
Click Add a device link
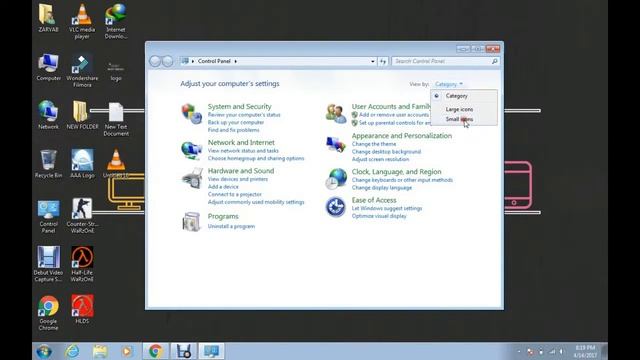pos(223,187)
